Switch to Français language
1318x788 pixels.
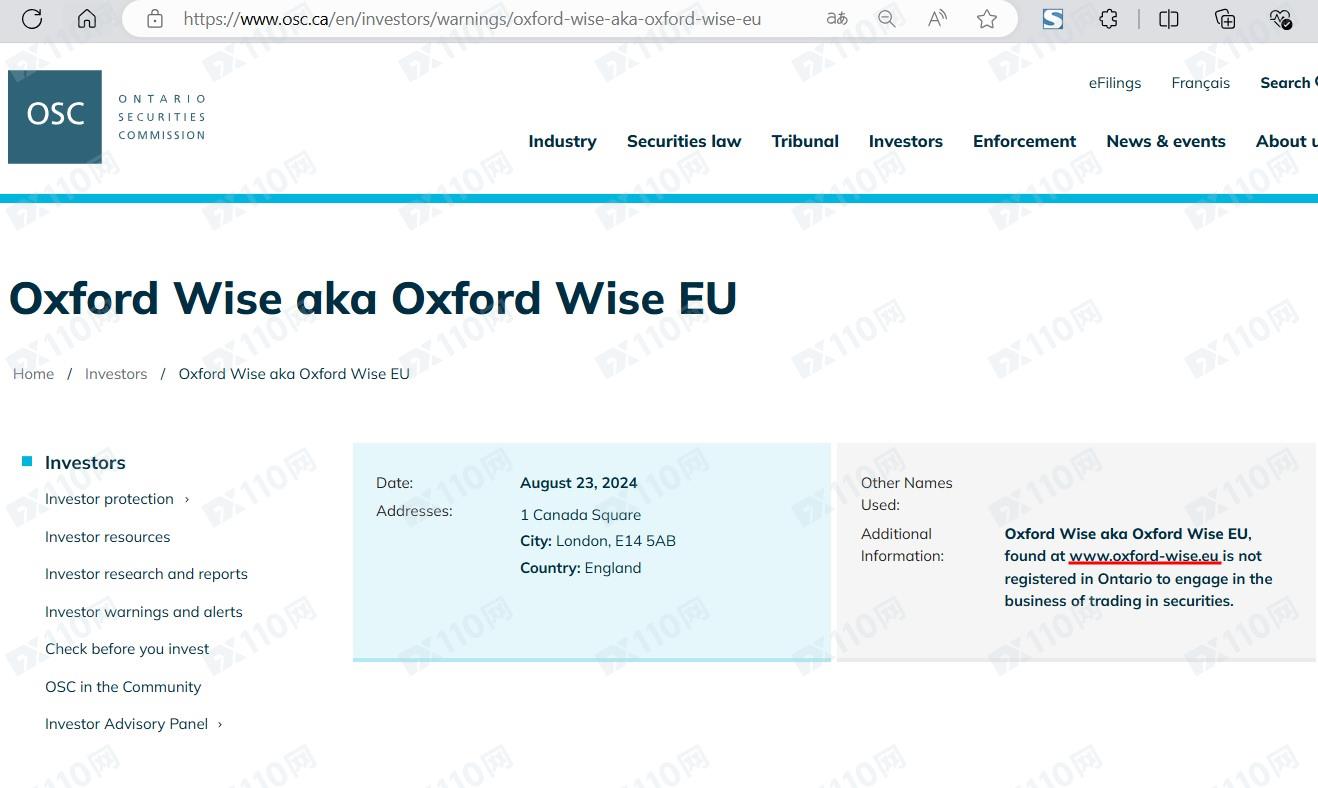click(x=1200, y=83)
